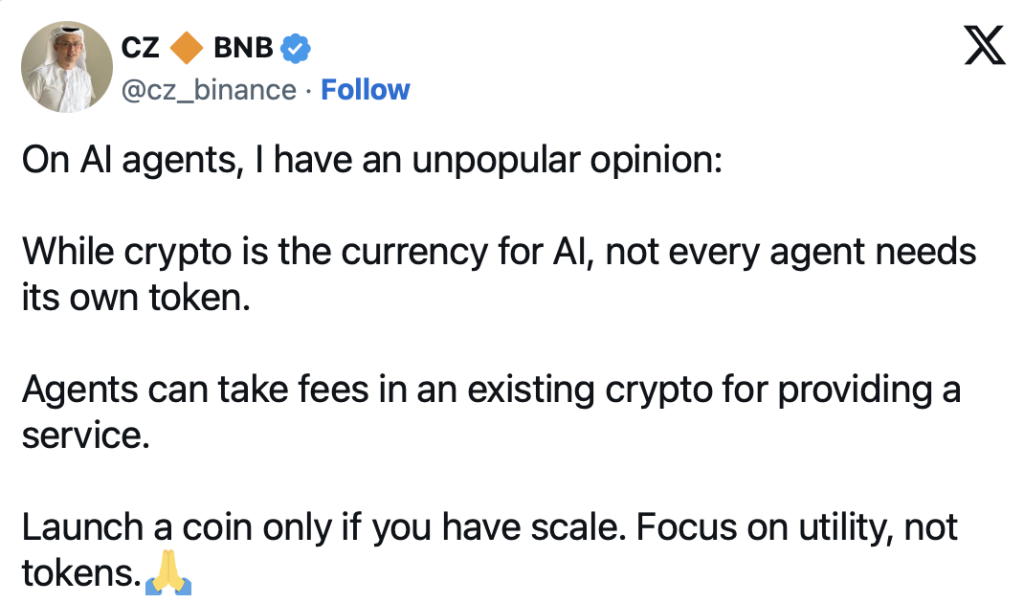Open the @cz_binance handle link
The height and width of the screenshot is (603, 1024).
coord(208,90)
